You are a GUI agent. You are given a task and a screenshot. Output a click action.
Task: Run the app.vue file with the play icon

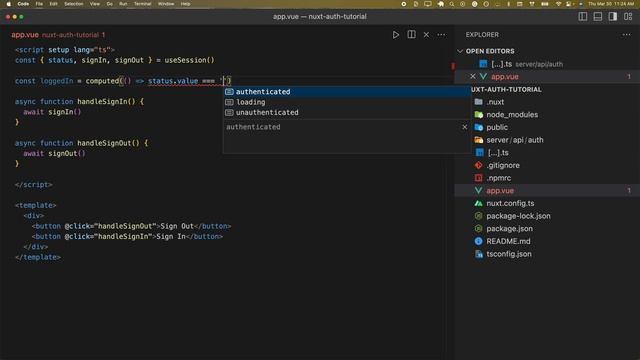point(396,35)
